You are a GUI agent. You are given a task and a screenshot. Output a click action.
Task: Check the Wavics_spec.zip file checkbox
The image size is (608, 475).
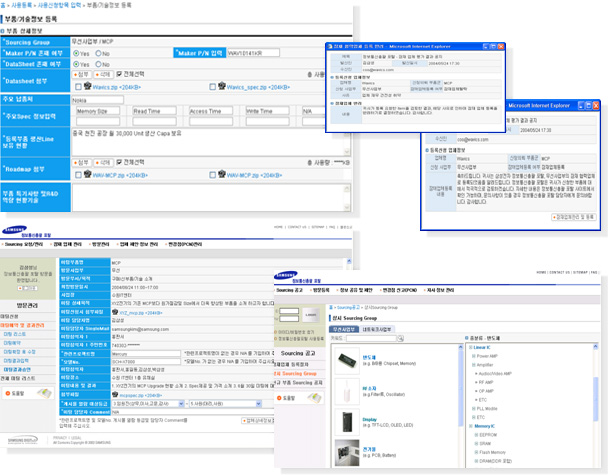coord(212,87)
